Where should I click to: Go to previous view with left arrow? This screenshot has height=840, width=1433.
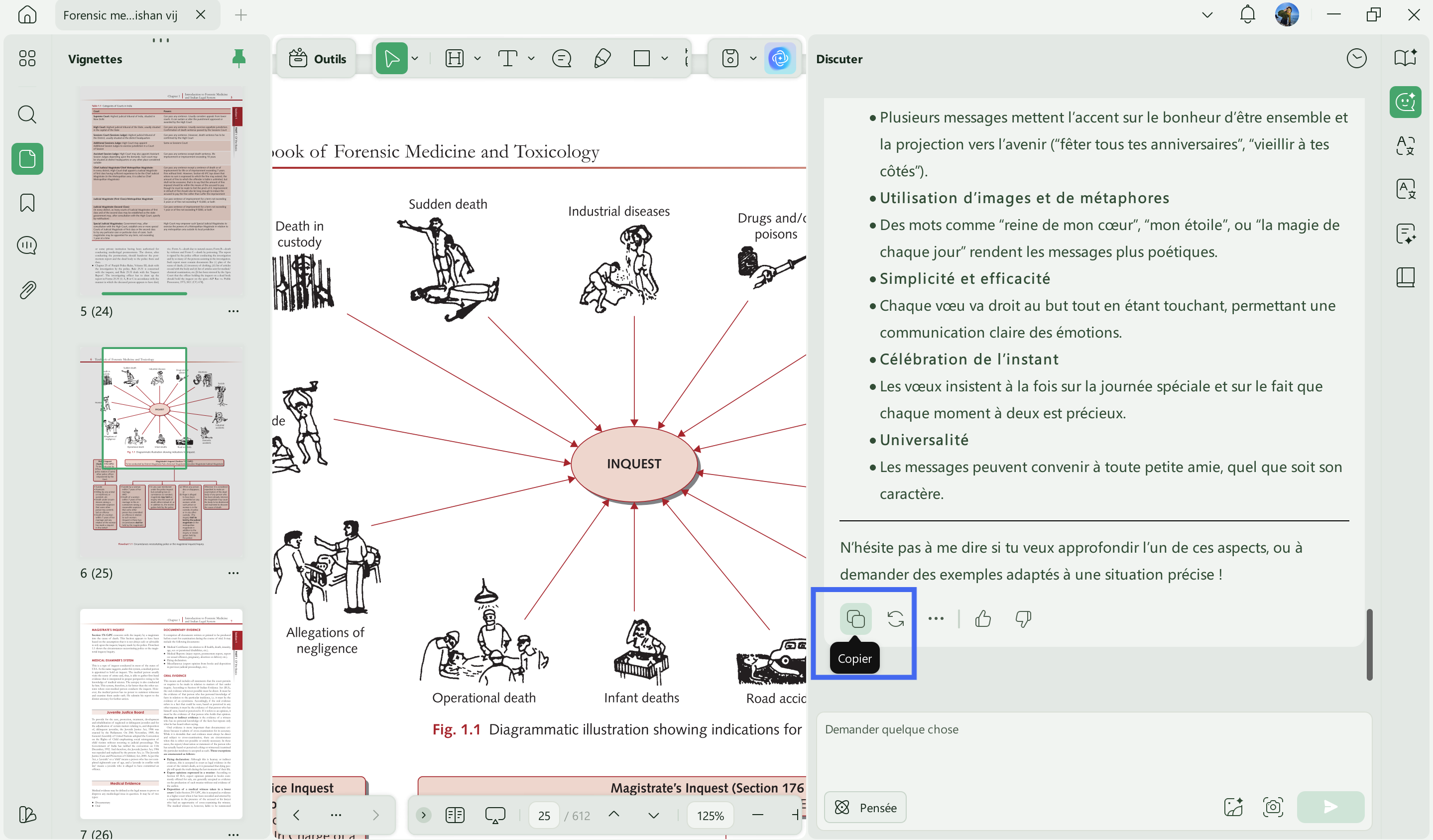296,815
